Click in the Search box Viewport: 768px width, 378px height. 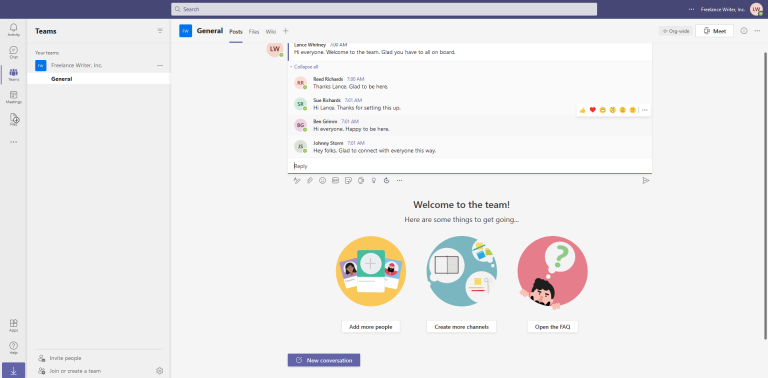[x=384, y=9]
